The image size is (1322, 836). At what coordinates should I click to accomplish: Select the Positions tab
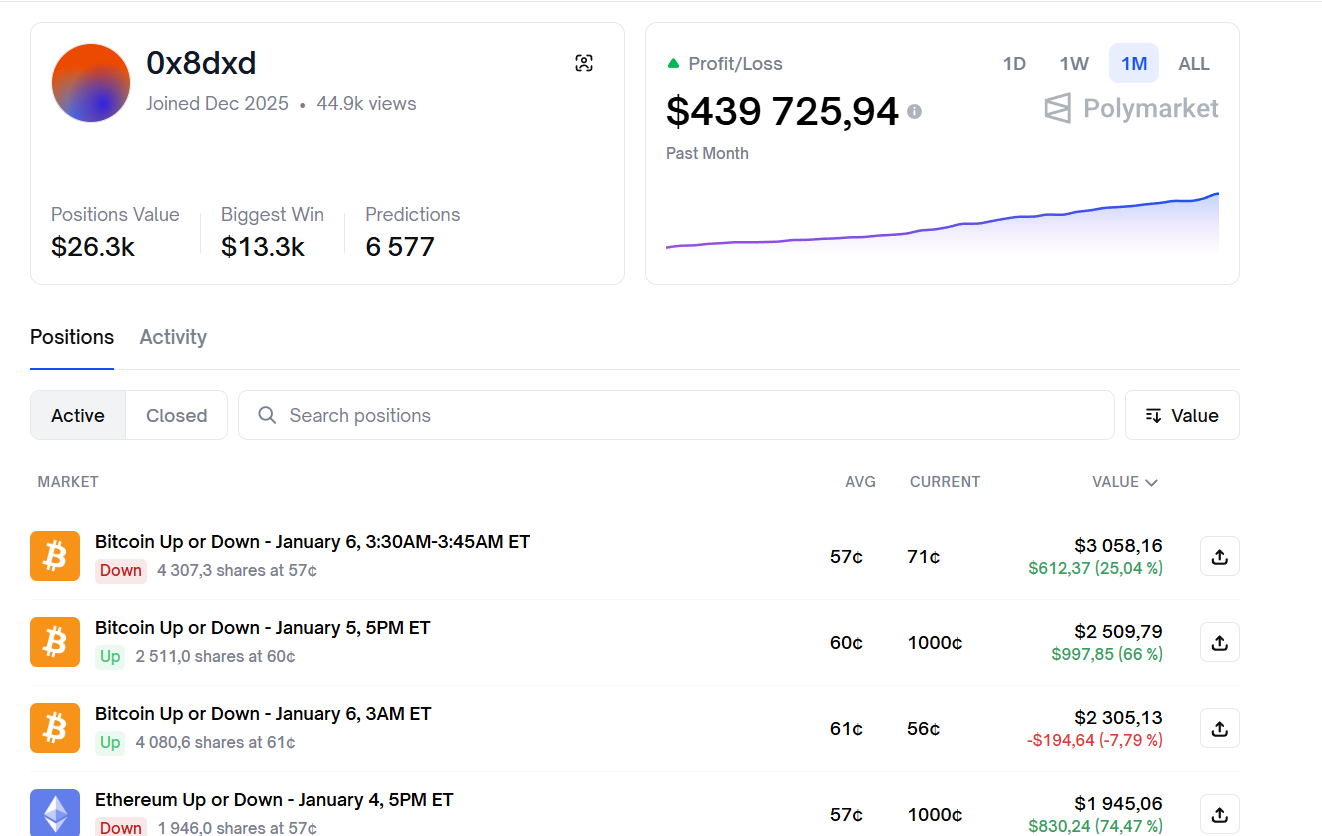pos(72,337)
